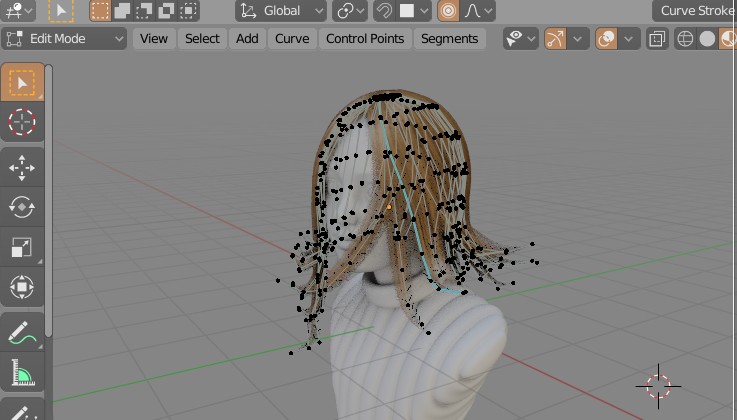Open the View menu
737x420 pixels.
(x=154, y=39)
